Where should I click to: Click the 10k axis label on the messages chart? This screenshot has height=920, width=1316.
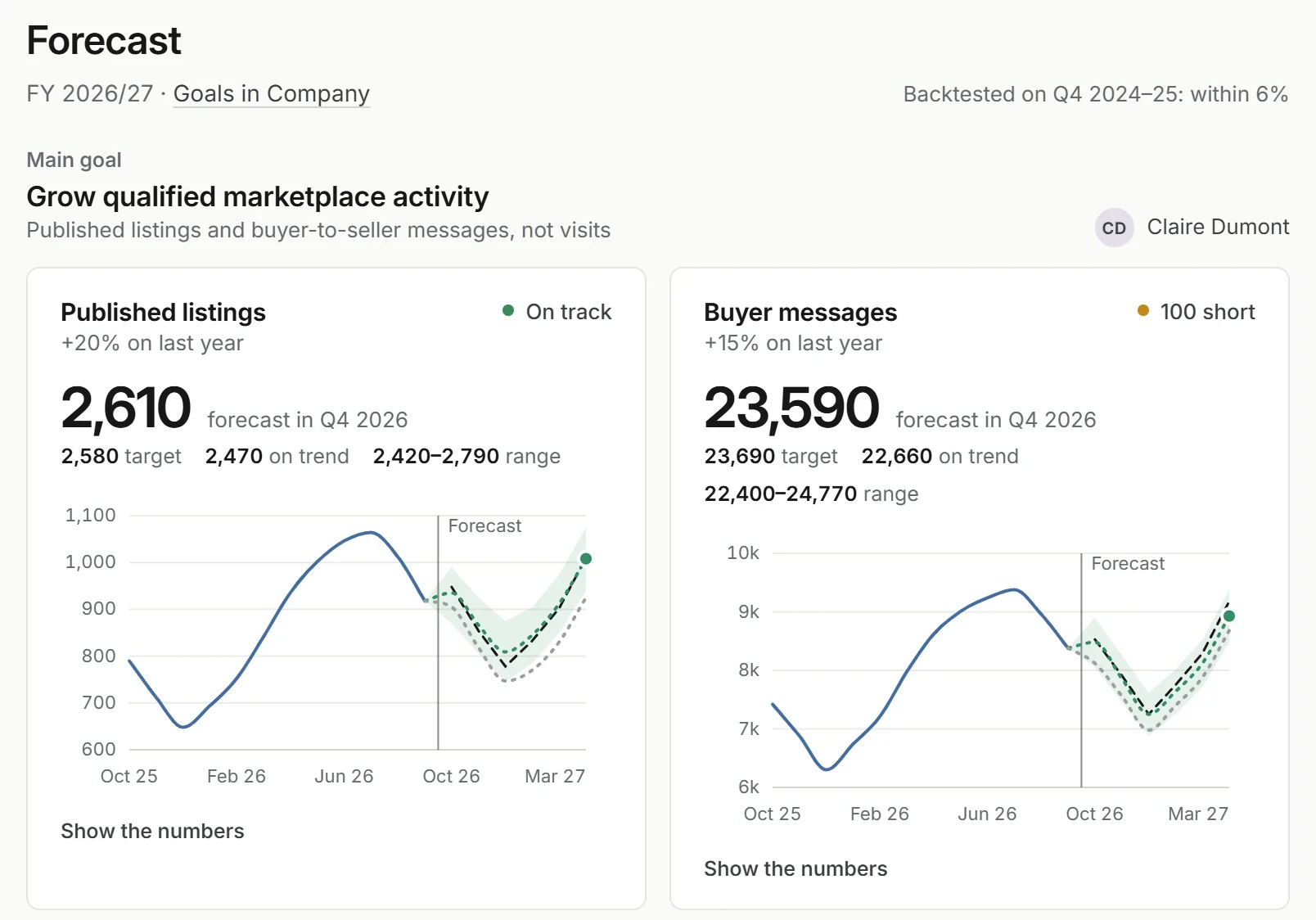743,552
